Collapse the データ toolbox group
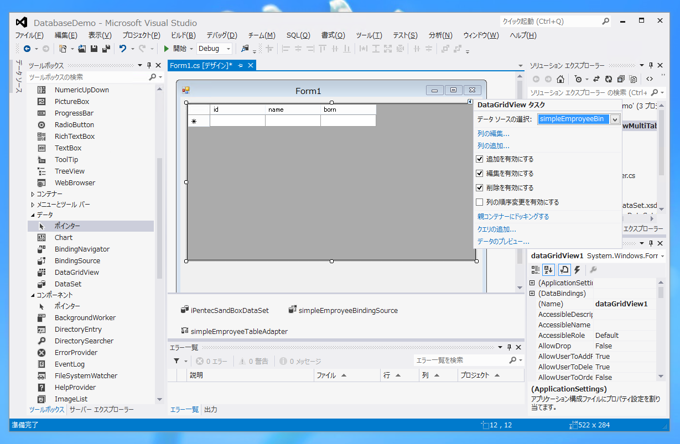Screen dimensions: 680x444 coord(33,215)
